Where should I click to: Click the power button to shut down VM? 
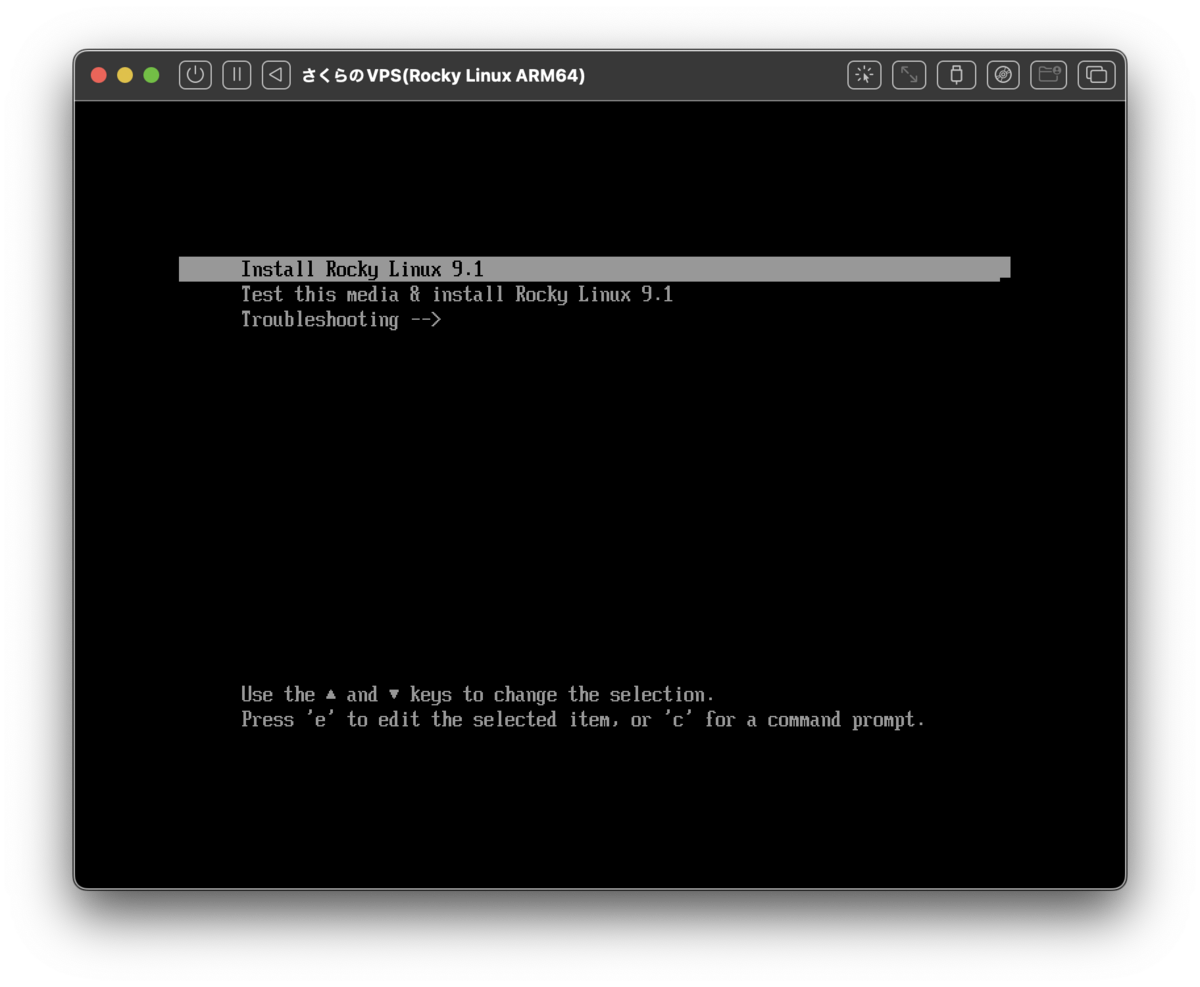point(195,75)
